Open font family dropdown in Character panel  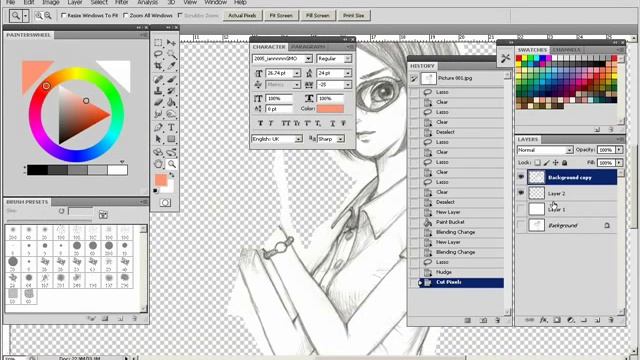[309, 59]
